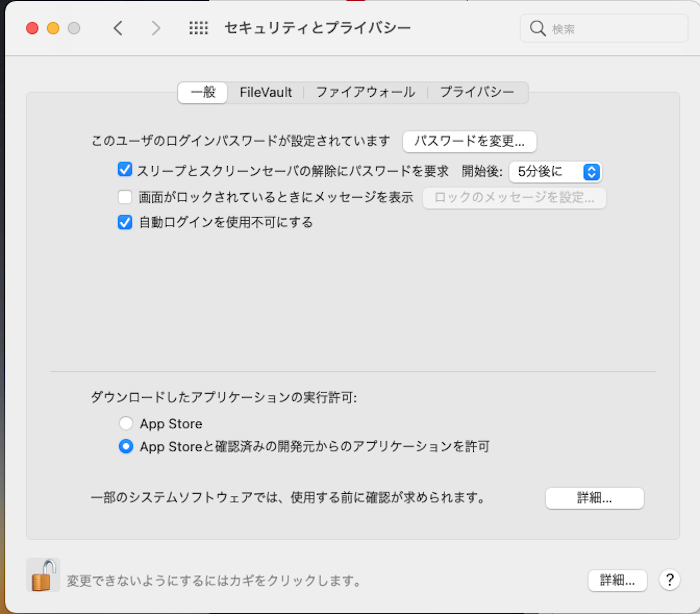This screenshot has height=614, width=700.
Task: Enable show message when screen locked
Action: [125, 197]
